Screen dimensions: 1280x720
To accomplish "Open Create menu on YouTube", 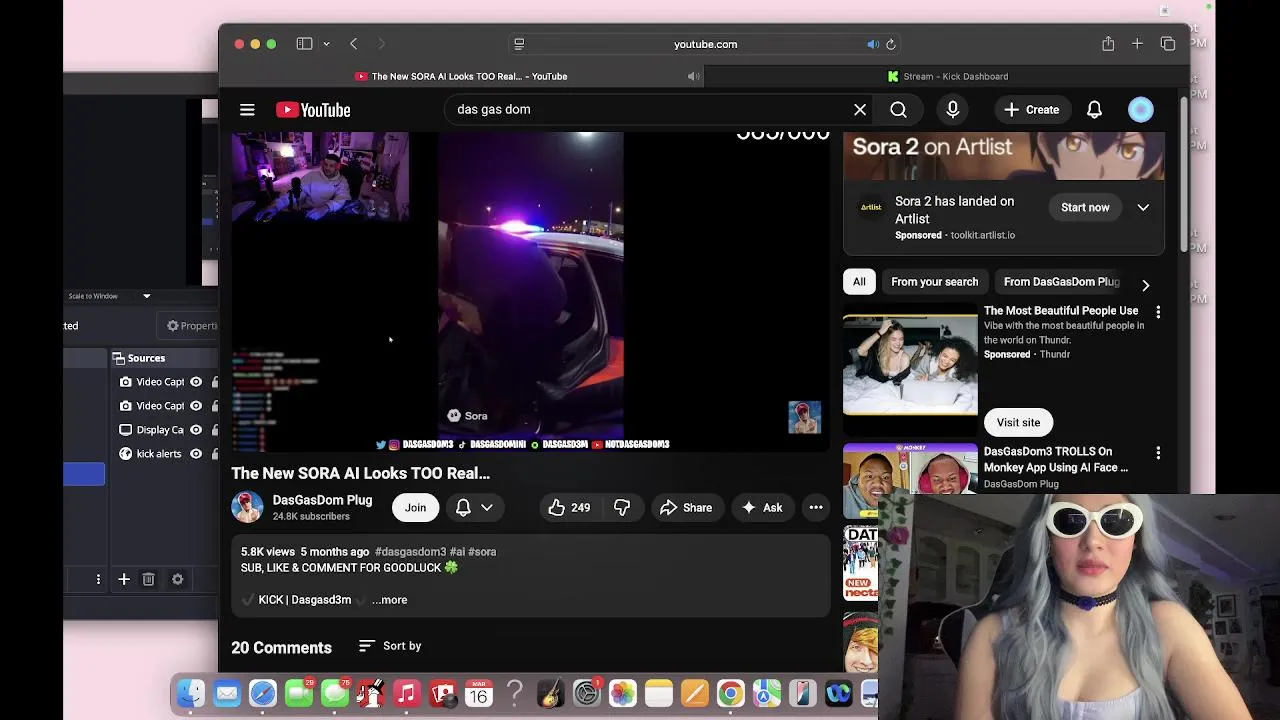I will [1031, 110].
